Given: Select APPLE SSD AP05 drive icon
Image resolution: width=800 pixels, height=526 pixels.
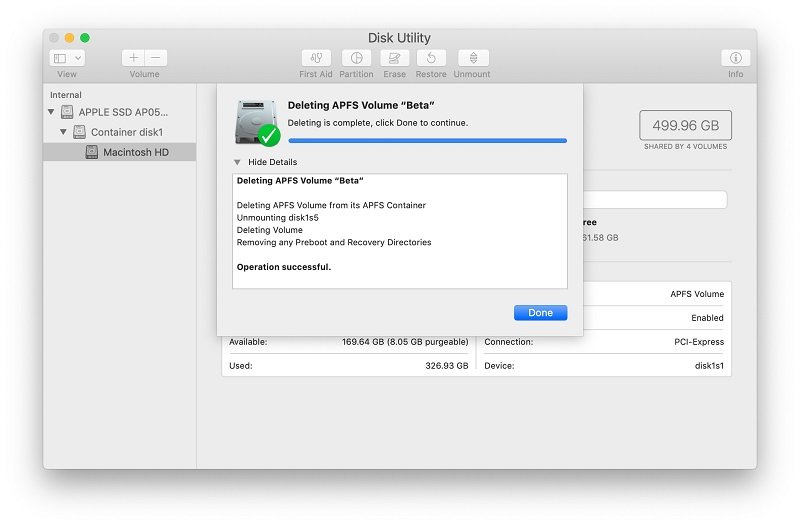Looking at the screenshot, I should [x=67, y=112].
